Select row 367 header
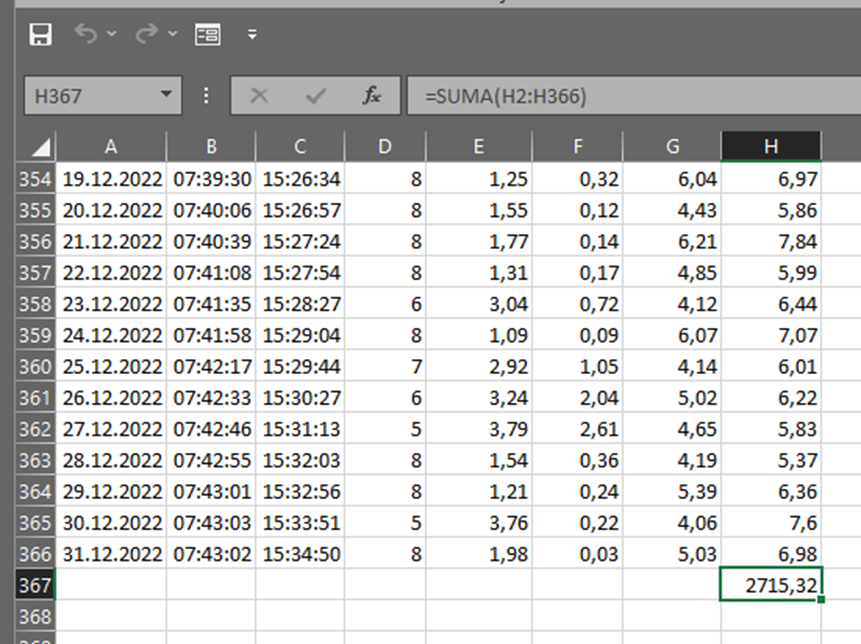Image resolution: width=861 pixels, height=644 pixels. pos(32,585)
